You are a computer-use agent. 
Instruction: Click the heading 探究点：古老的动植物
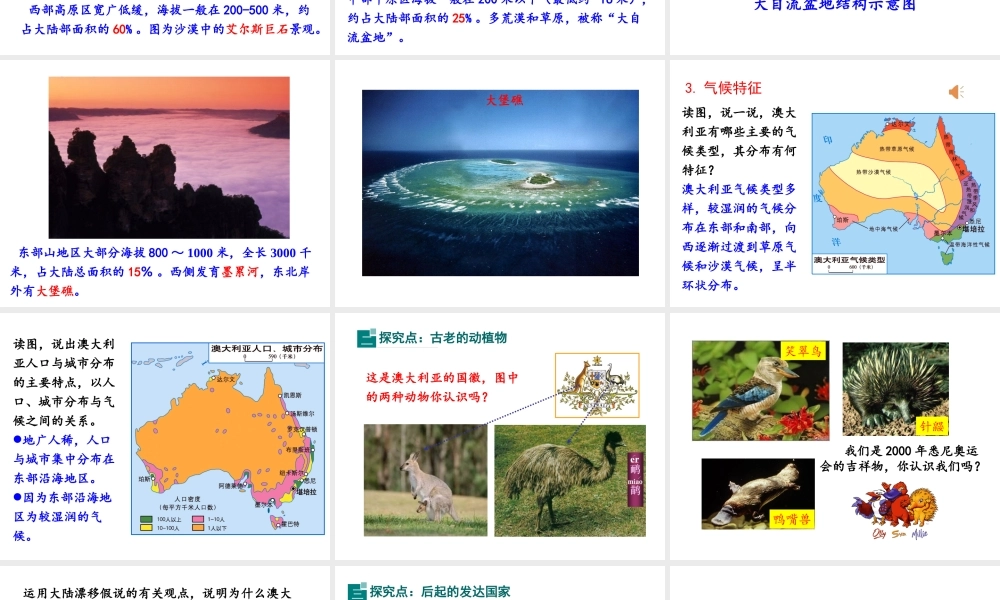pyautogui.click(x=443, y=338)
